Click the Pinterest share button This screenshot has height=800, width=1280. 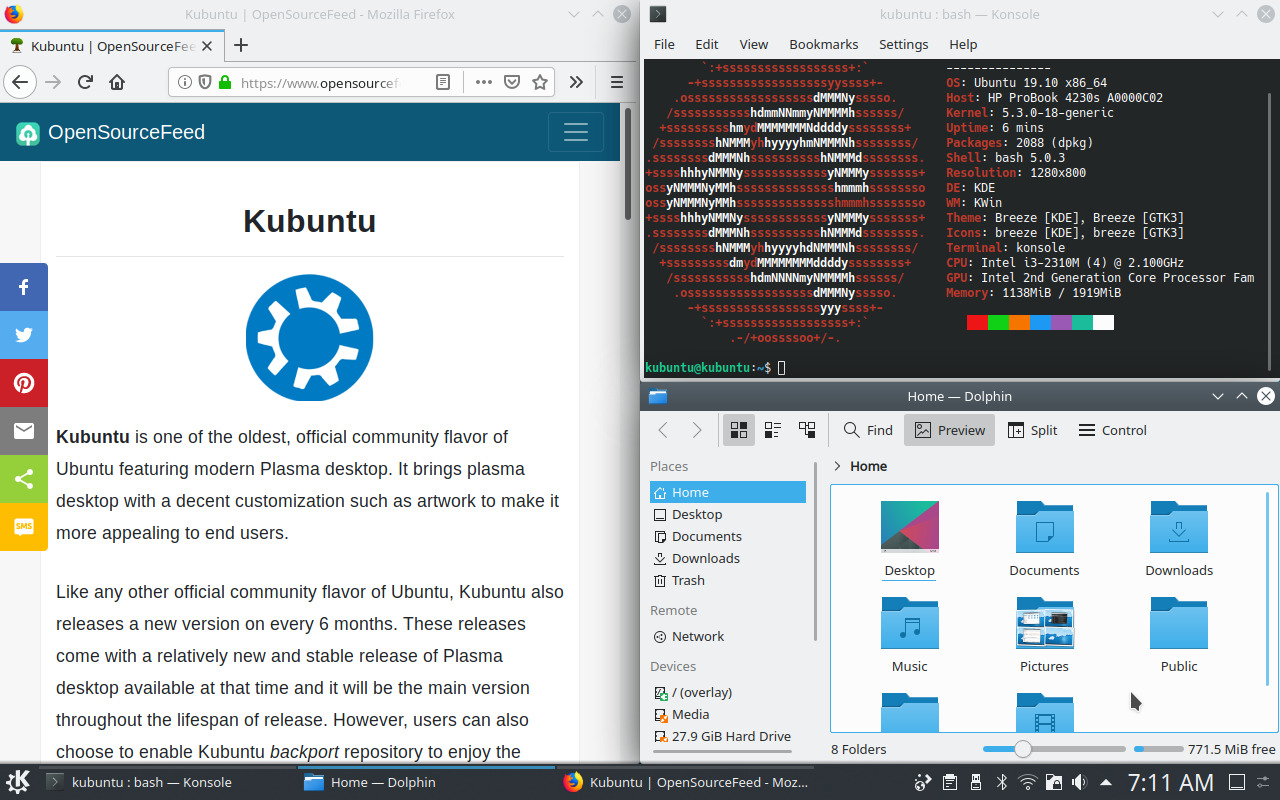[24, 383]
